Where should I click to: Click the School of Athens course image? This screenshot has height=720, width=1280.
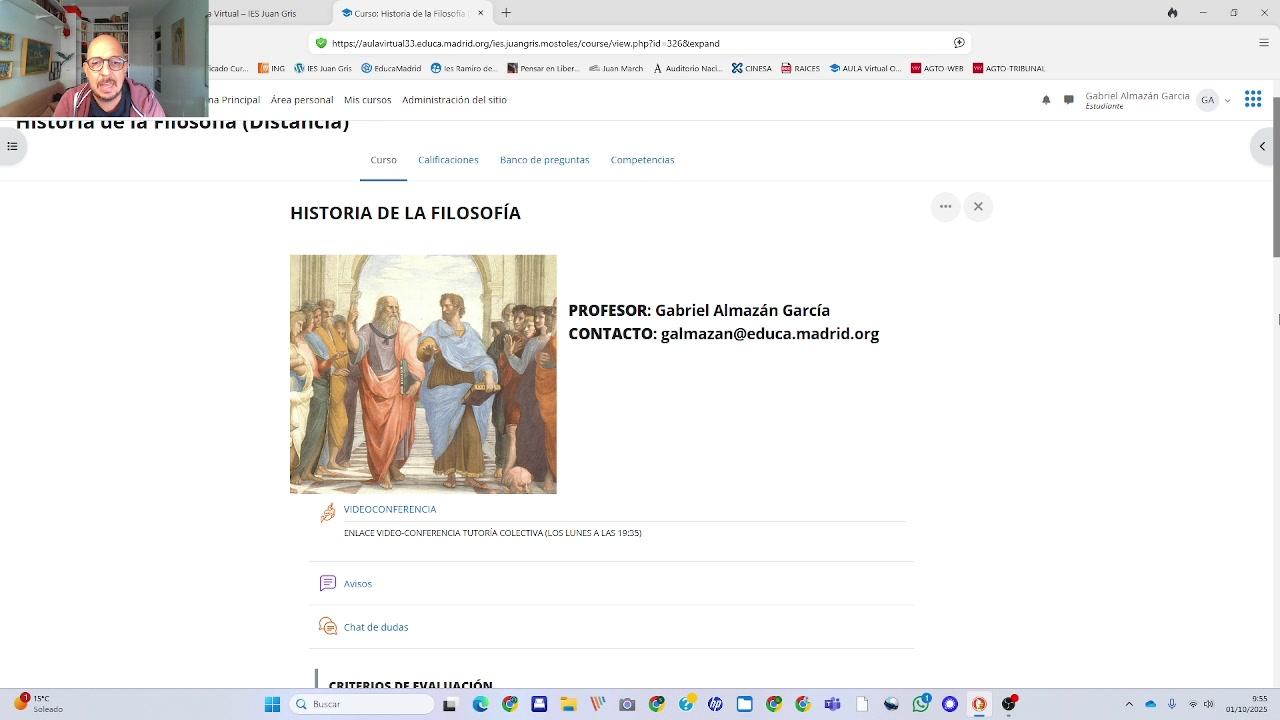coord(423,374)
